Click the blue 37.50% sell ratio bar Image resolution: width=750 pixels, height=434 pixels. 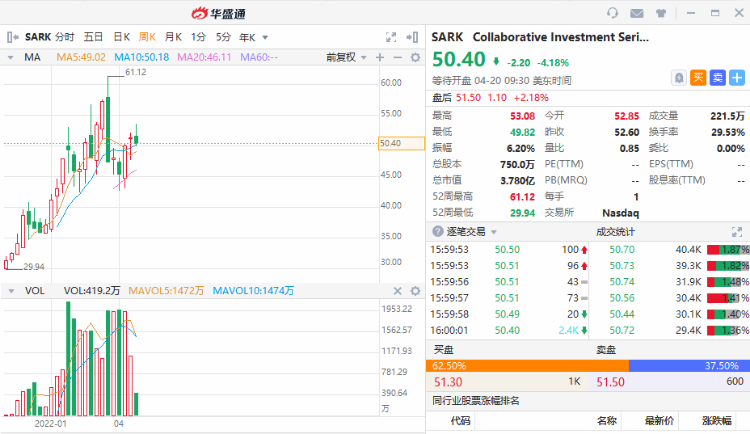click(x=689, y=366)
